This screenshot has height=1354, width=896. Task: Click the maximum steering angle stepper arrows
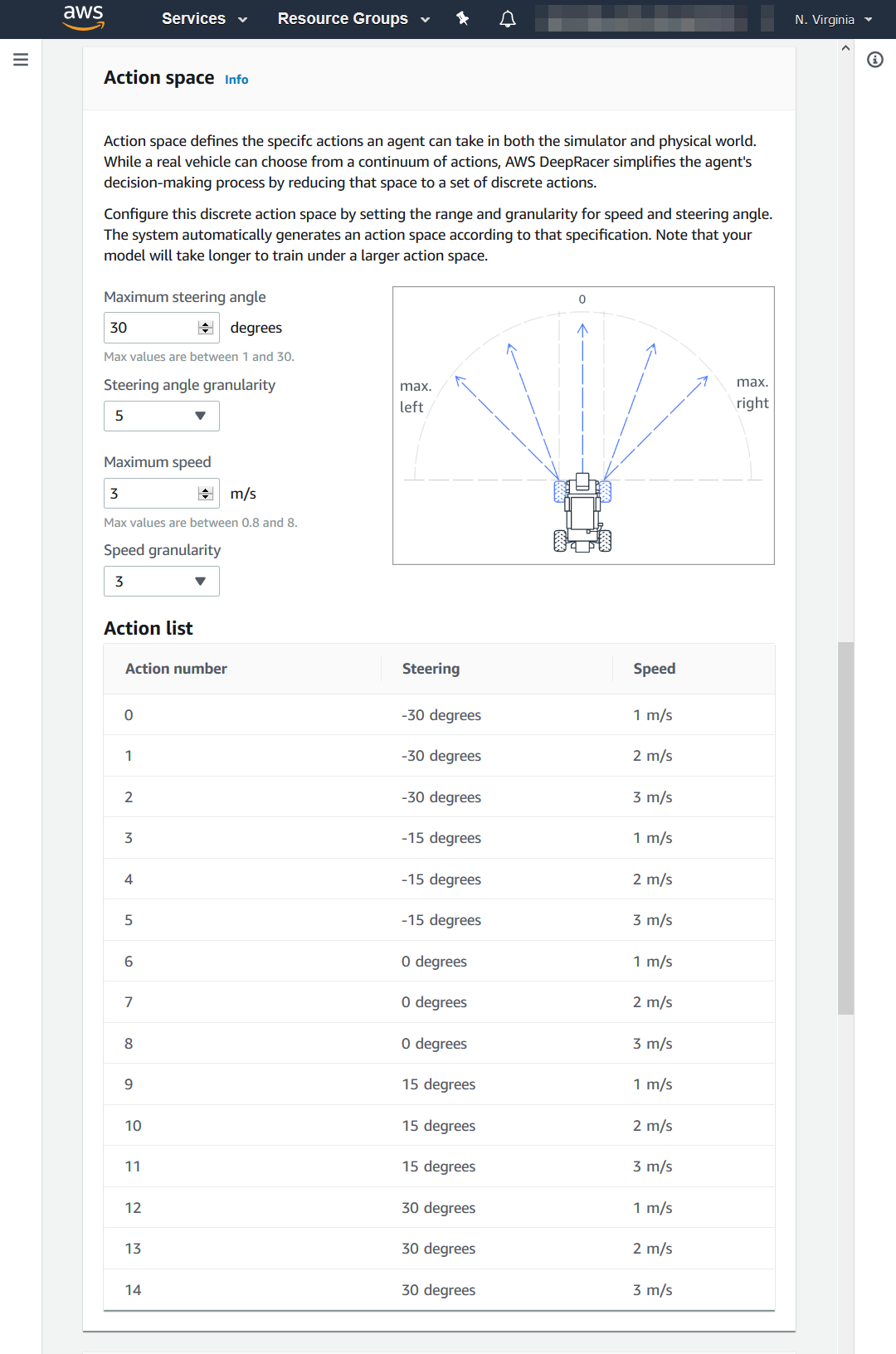click(x=206, y=328)
